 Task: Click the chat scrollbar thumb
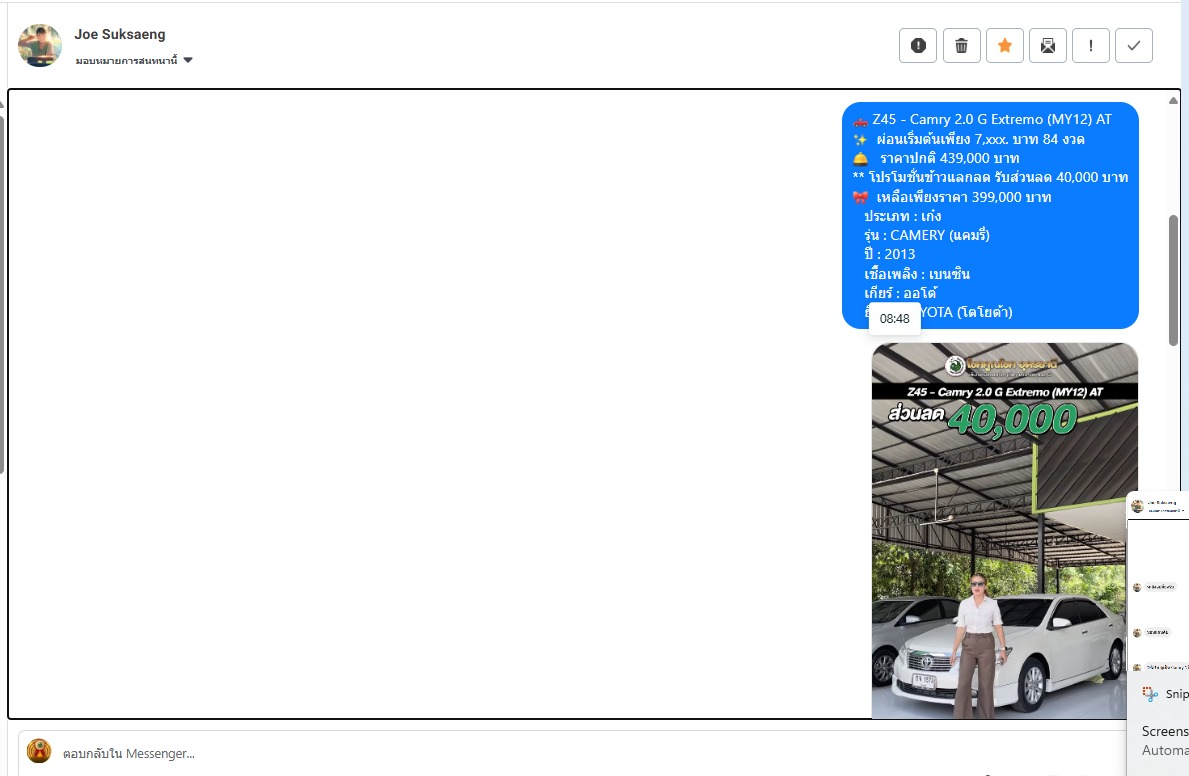[1174, 281]
